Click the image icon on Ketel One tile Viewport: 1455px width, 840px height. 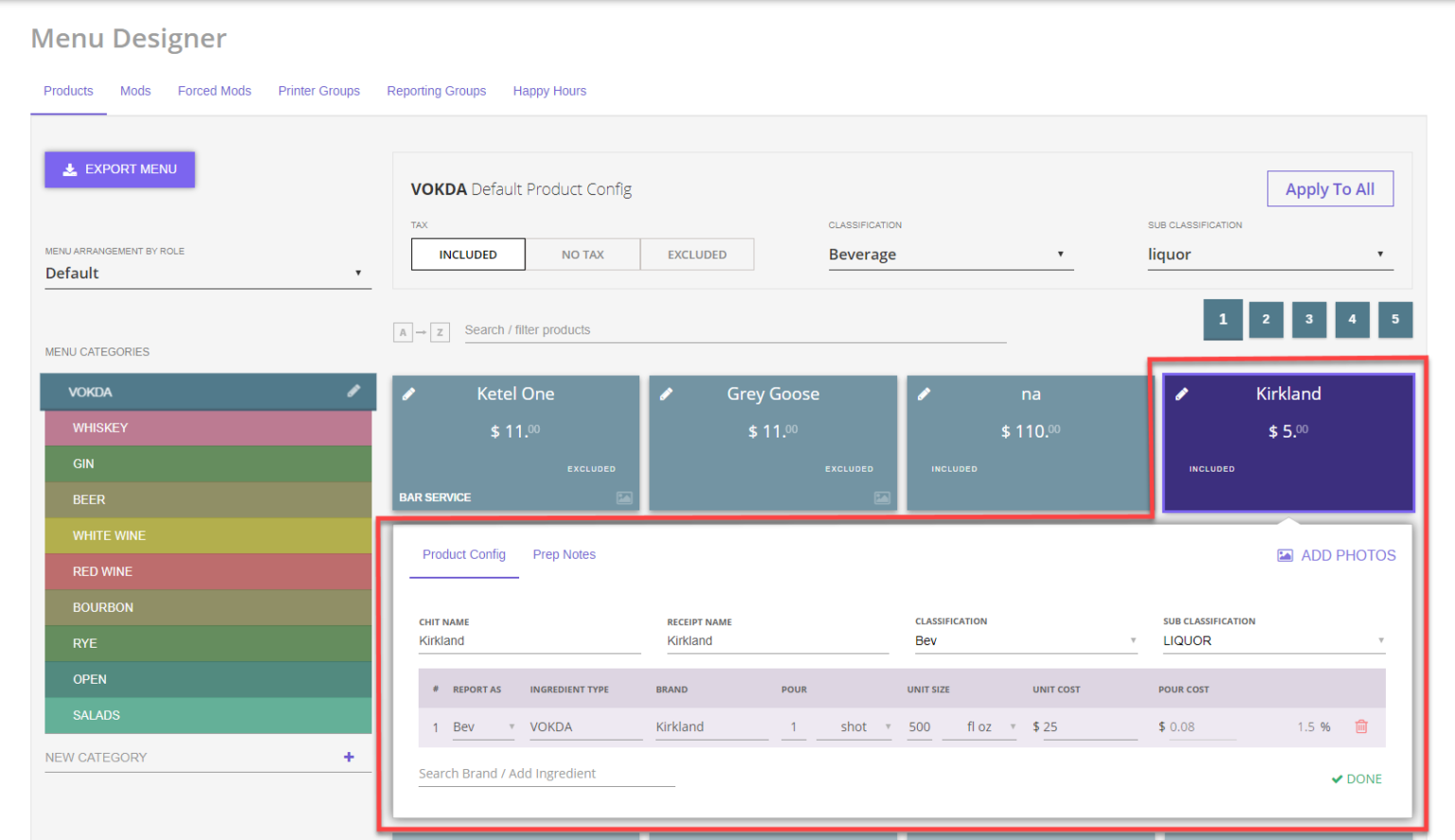624,497
